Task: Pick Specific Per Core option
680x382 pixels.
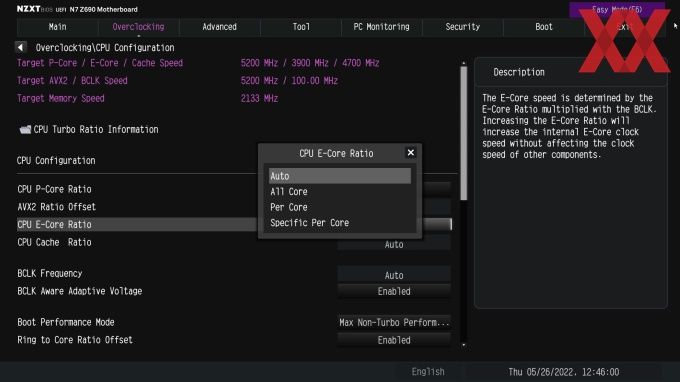Action: [x=310, y=223]
